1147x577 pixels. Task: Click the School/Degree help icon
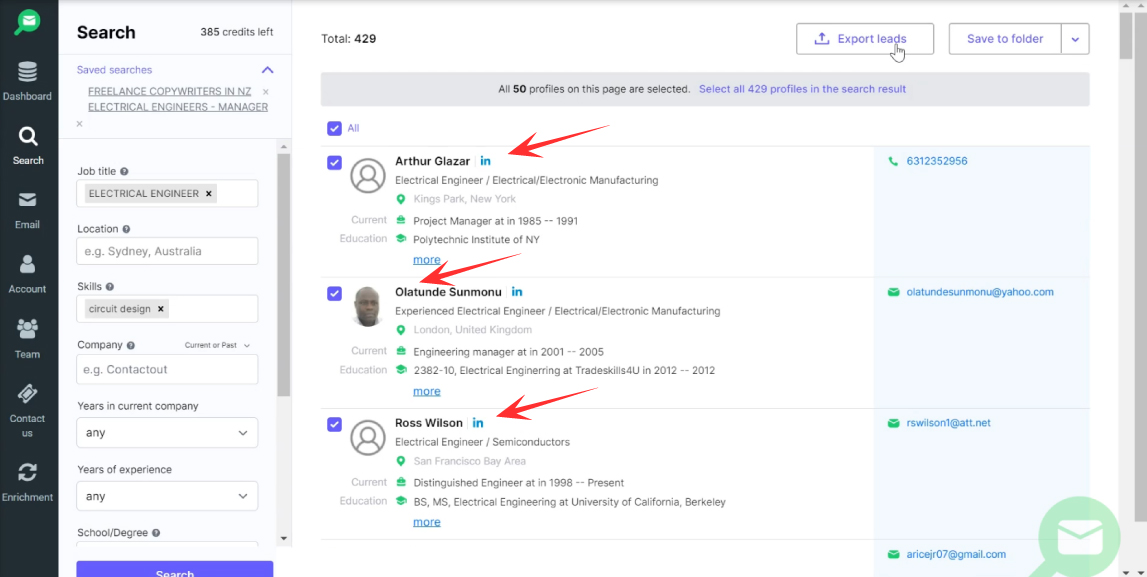pos(157,533)
